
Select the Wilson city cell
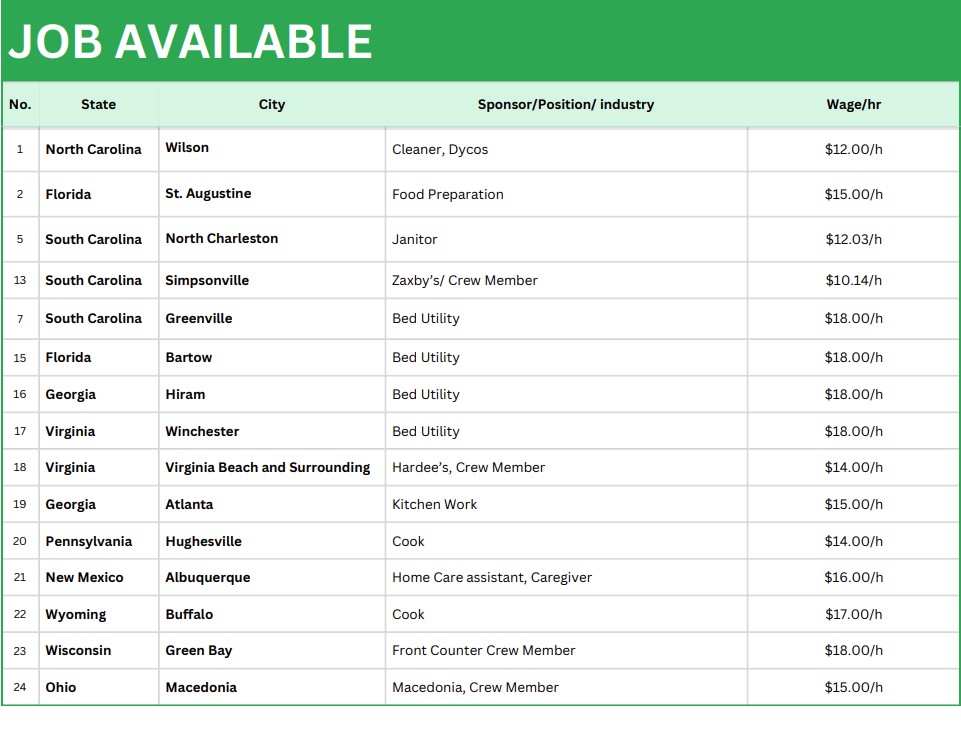187,148
